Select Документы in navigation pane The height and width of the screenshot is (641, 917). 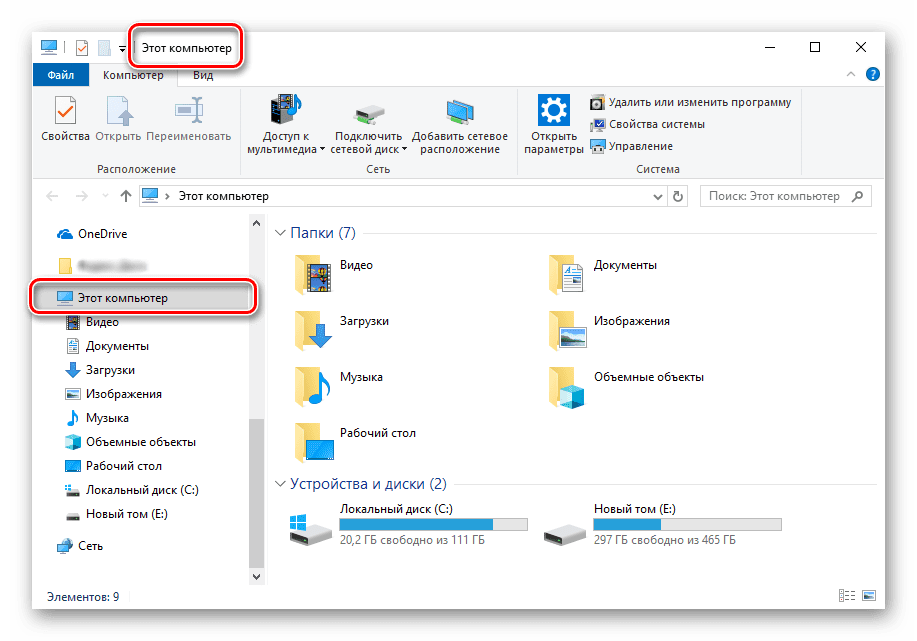107,346
